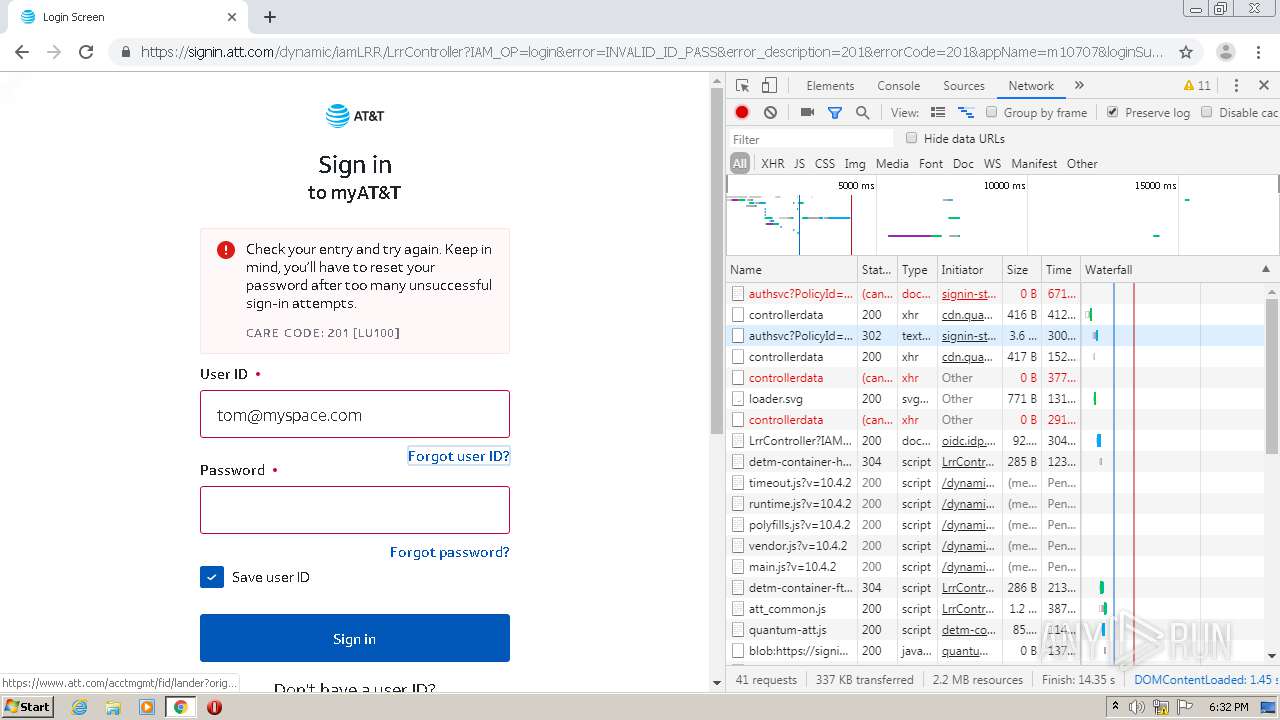Viewport: 1280px width, 720px height.
Task: Click Chrome icon in the taskbar
Action: [x=181, y=707]
